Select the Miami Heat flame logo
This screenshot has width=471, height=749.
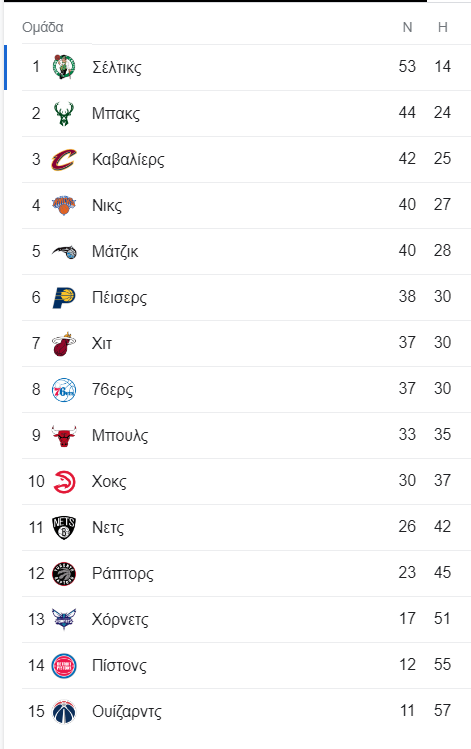click(x=64, y=343)
